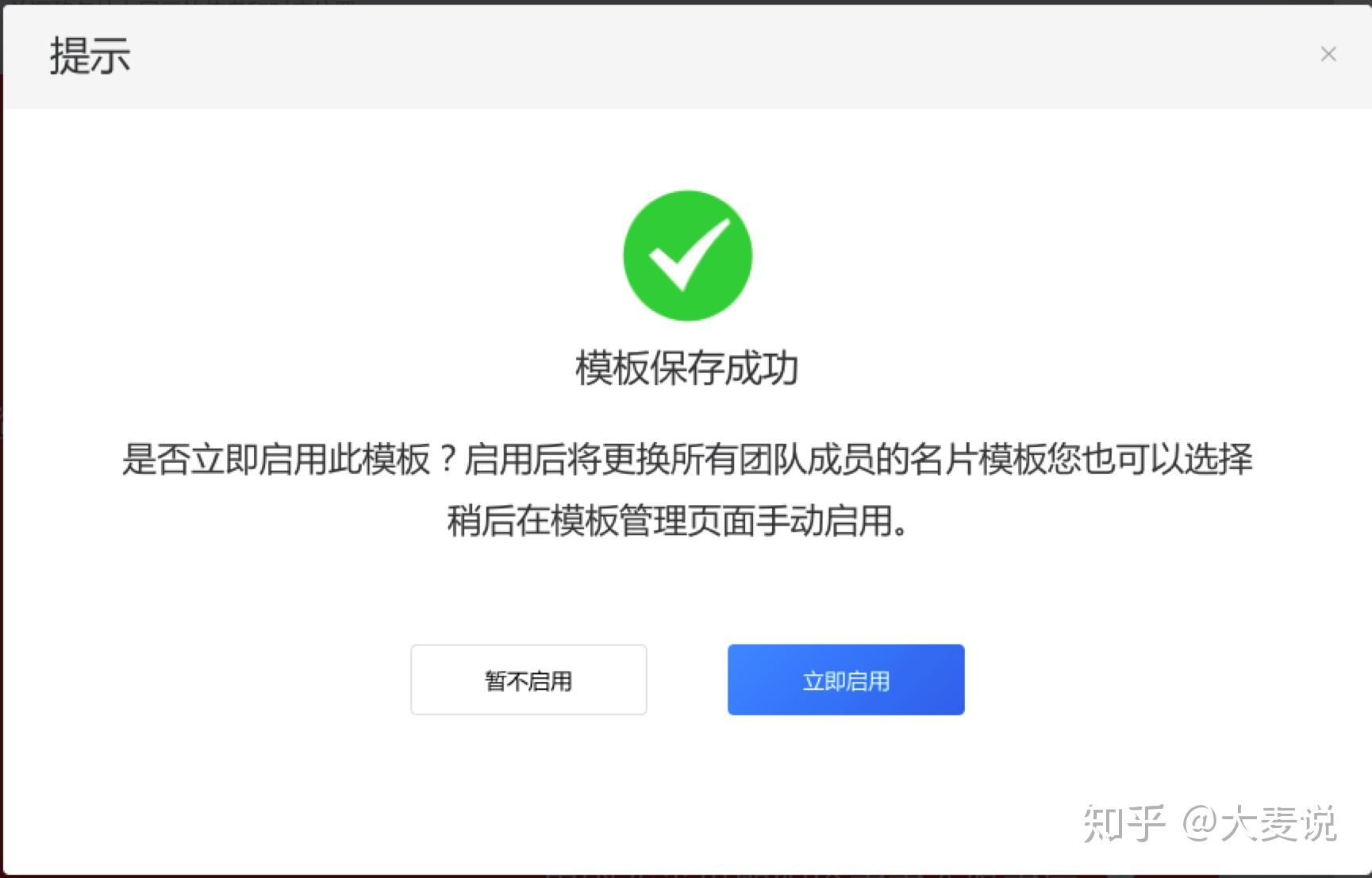Activate template with 立即启用 button
Viewport: 1372px width, 878px height.
[846, 680]
